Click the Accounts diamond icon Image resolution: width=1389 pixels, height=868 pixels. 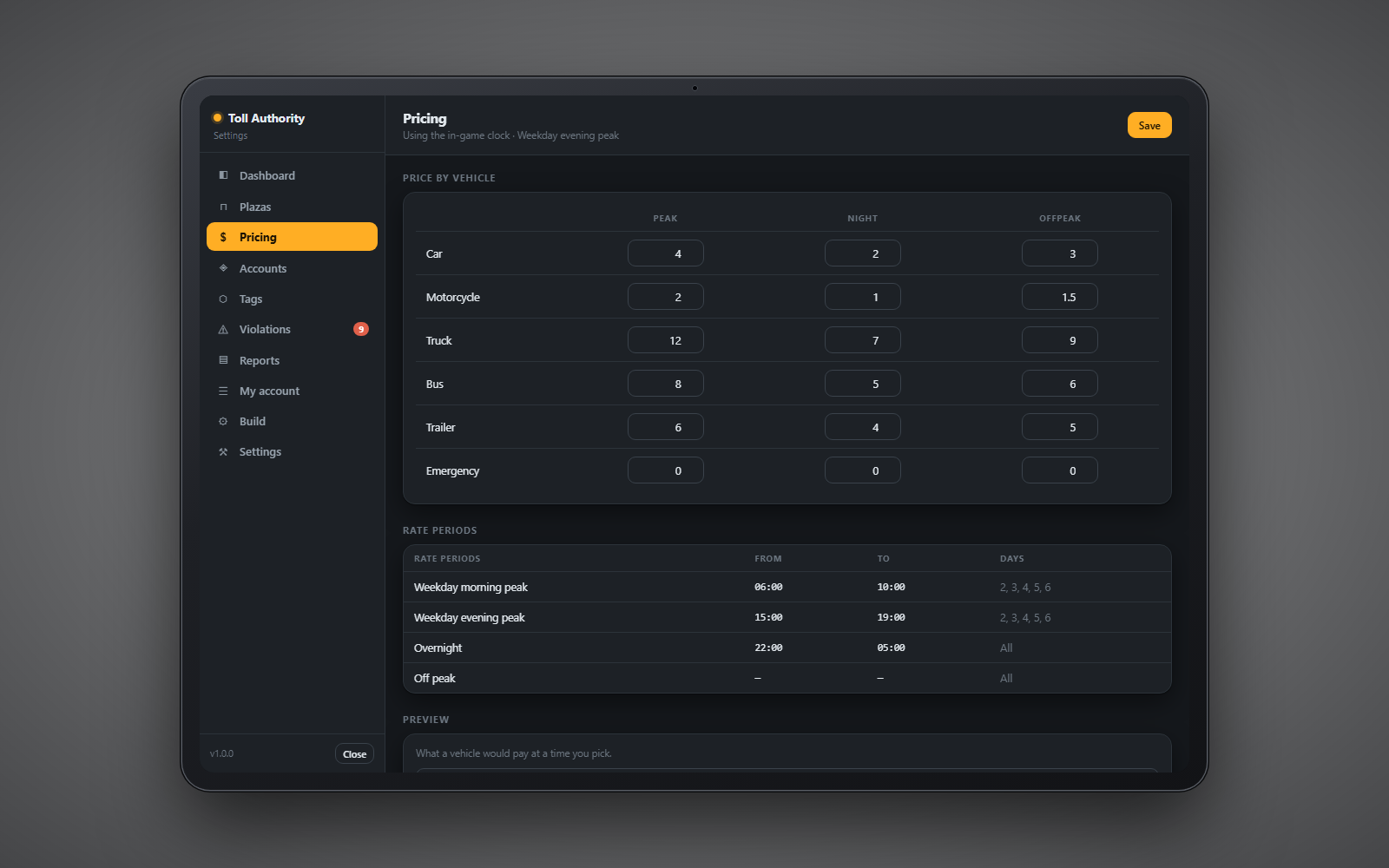click(223, 268)
